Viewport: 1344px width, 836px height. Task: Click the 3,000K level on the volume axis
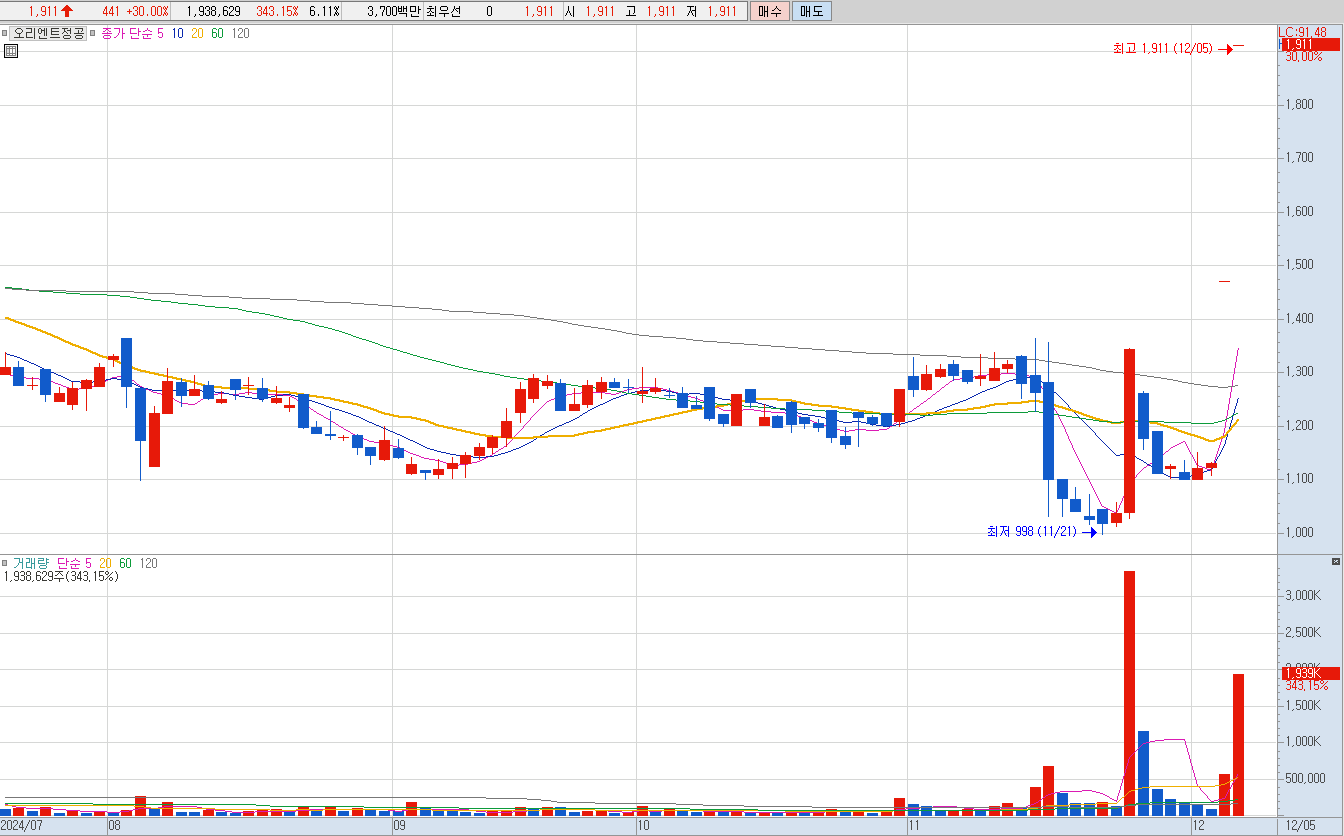pyautogui.click(x=1303, y=596)
